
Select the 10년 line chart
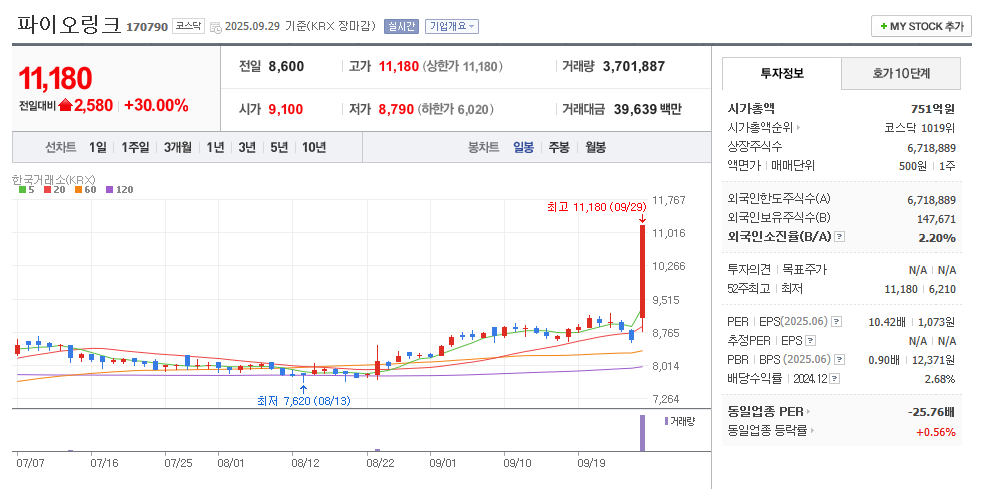click(313, 147)
